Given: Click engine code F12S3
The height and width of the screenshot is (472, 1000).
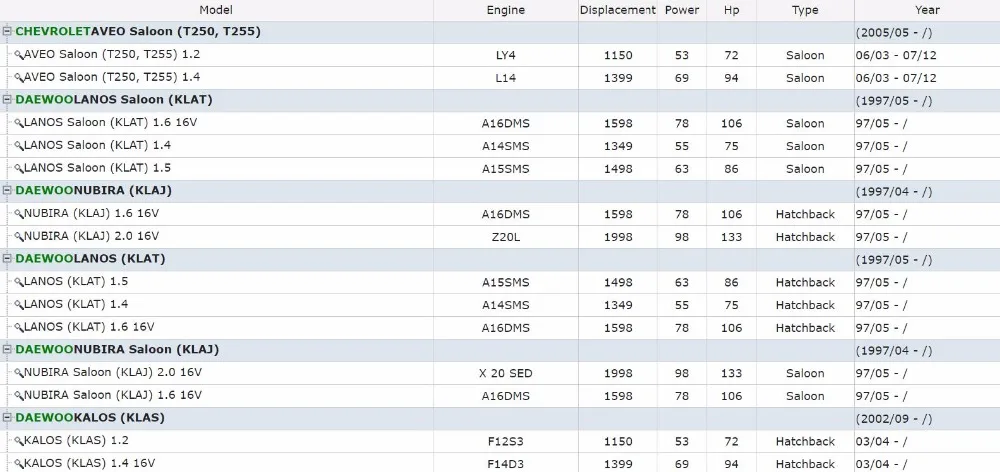Looking at the screenshot, I should coord(506,441).
